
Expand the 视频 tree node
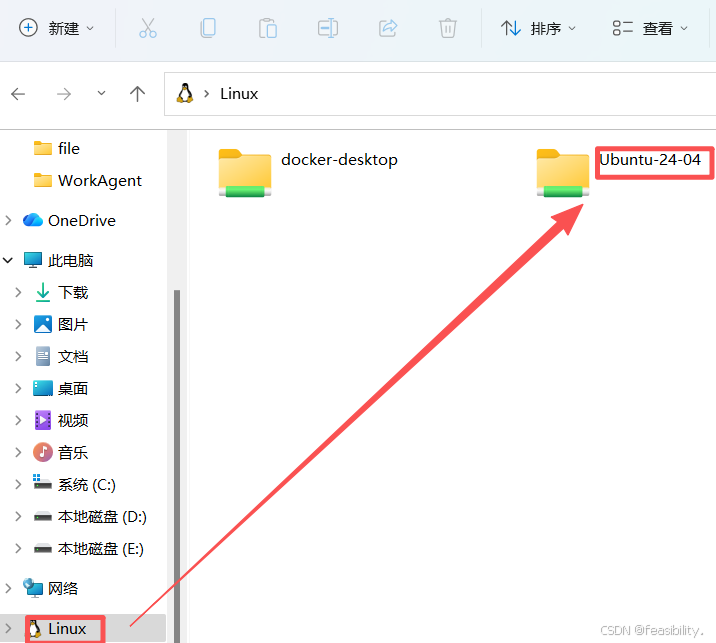point(18,421)
